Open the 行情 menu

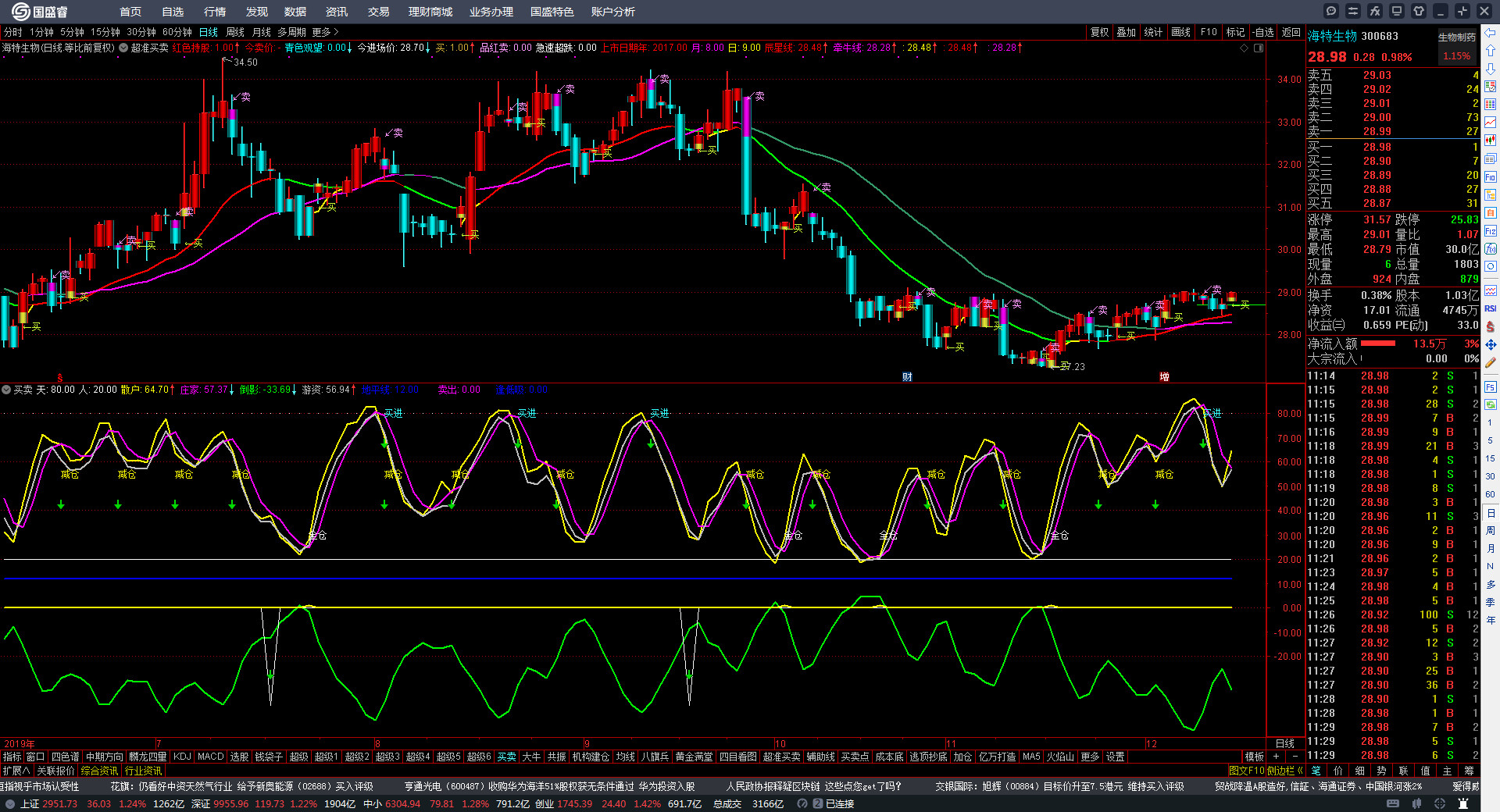click(215, 12)
